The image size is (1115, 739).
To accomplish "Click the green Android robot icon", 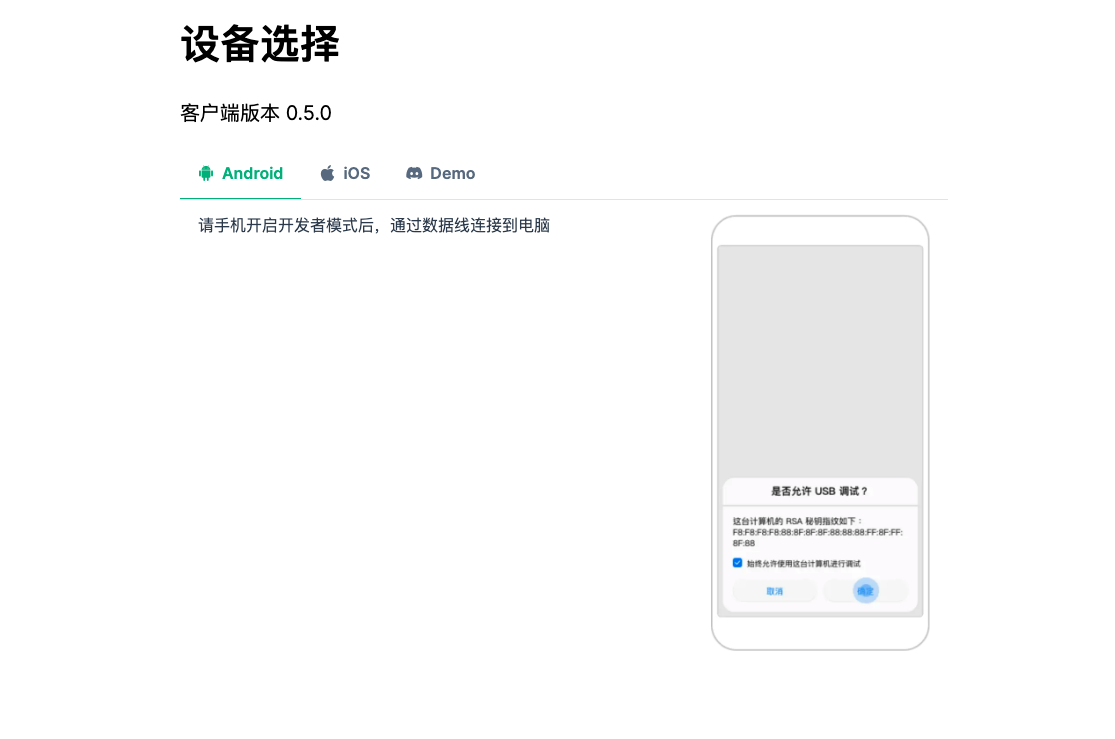I will click(x=206, y=174).
